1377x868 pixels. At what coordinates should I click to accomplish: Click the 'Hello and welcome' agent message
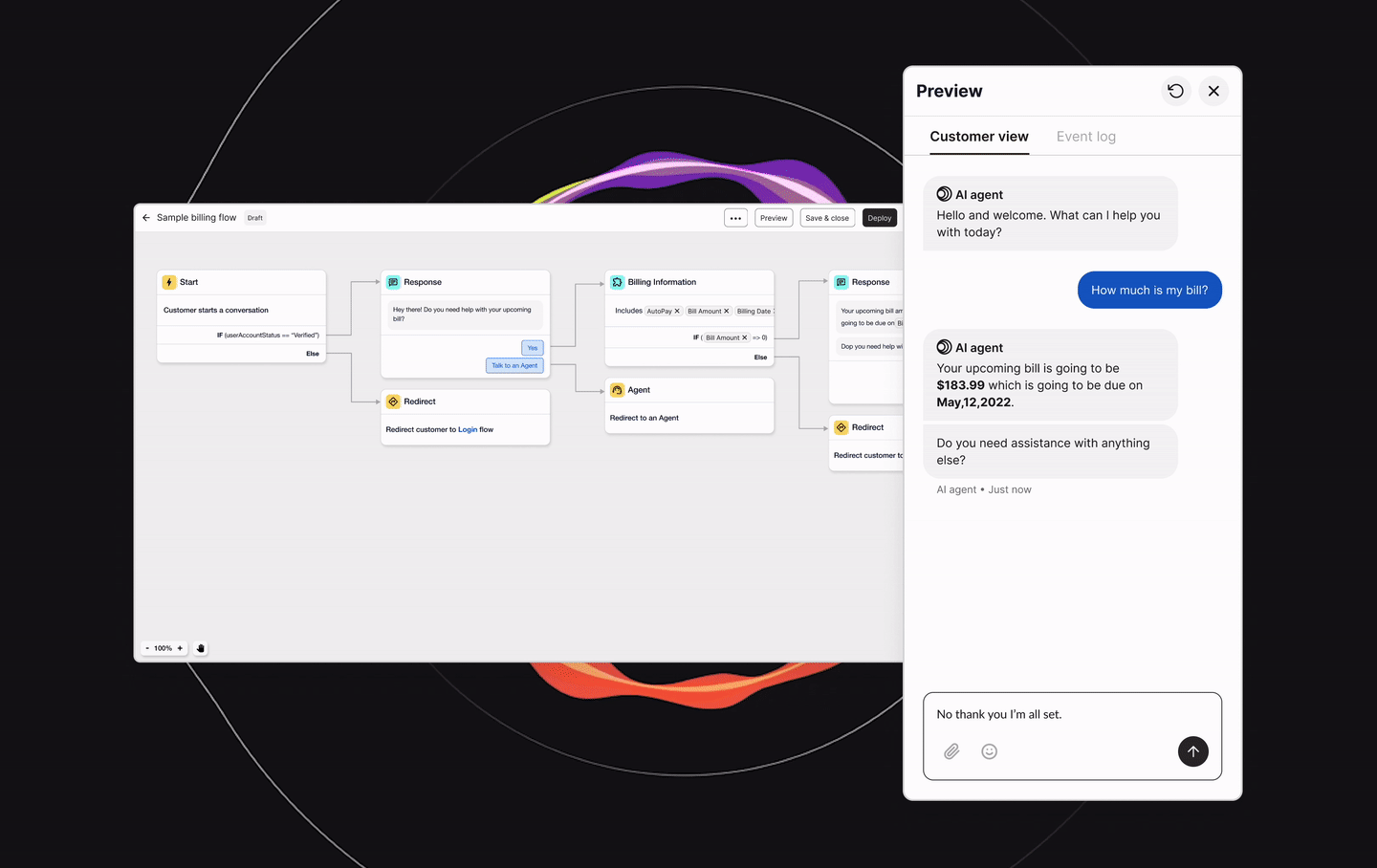point(1050,213)
